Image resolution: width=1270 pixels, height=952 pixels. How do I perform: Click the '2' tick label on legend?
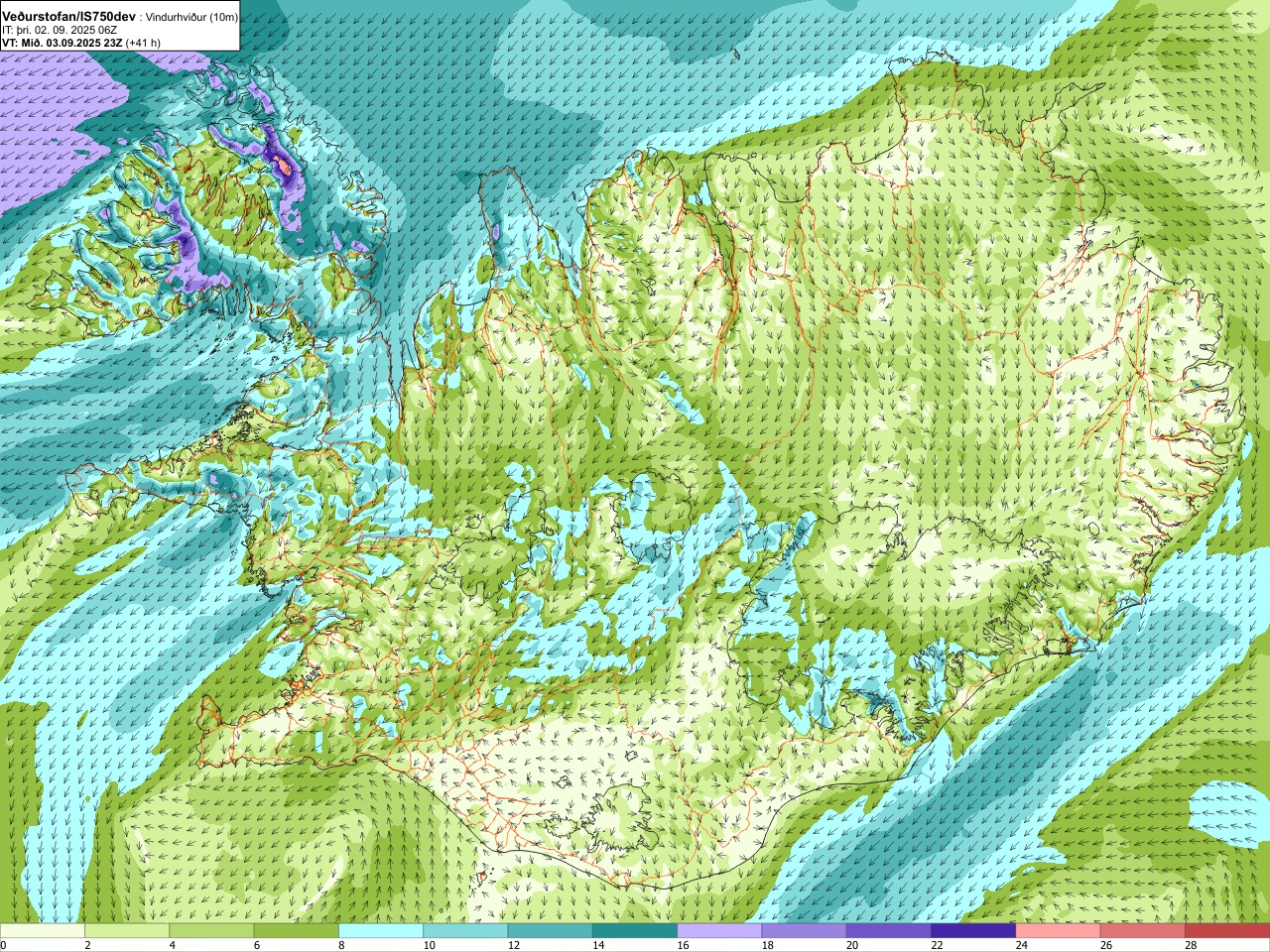click(87, 945)
